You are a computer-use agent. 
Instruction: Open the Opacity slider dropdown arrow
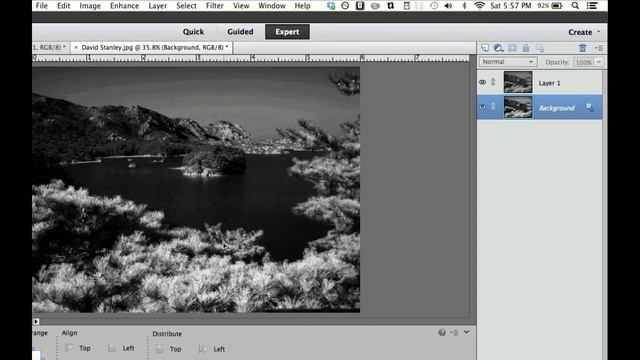pyautogui.click(x=599, y=62)
